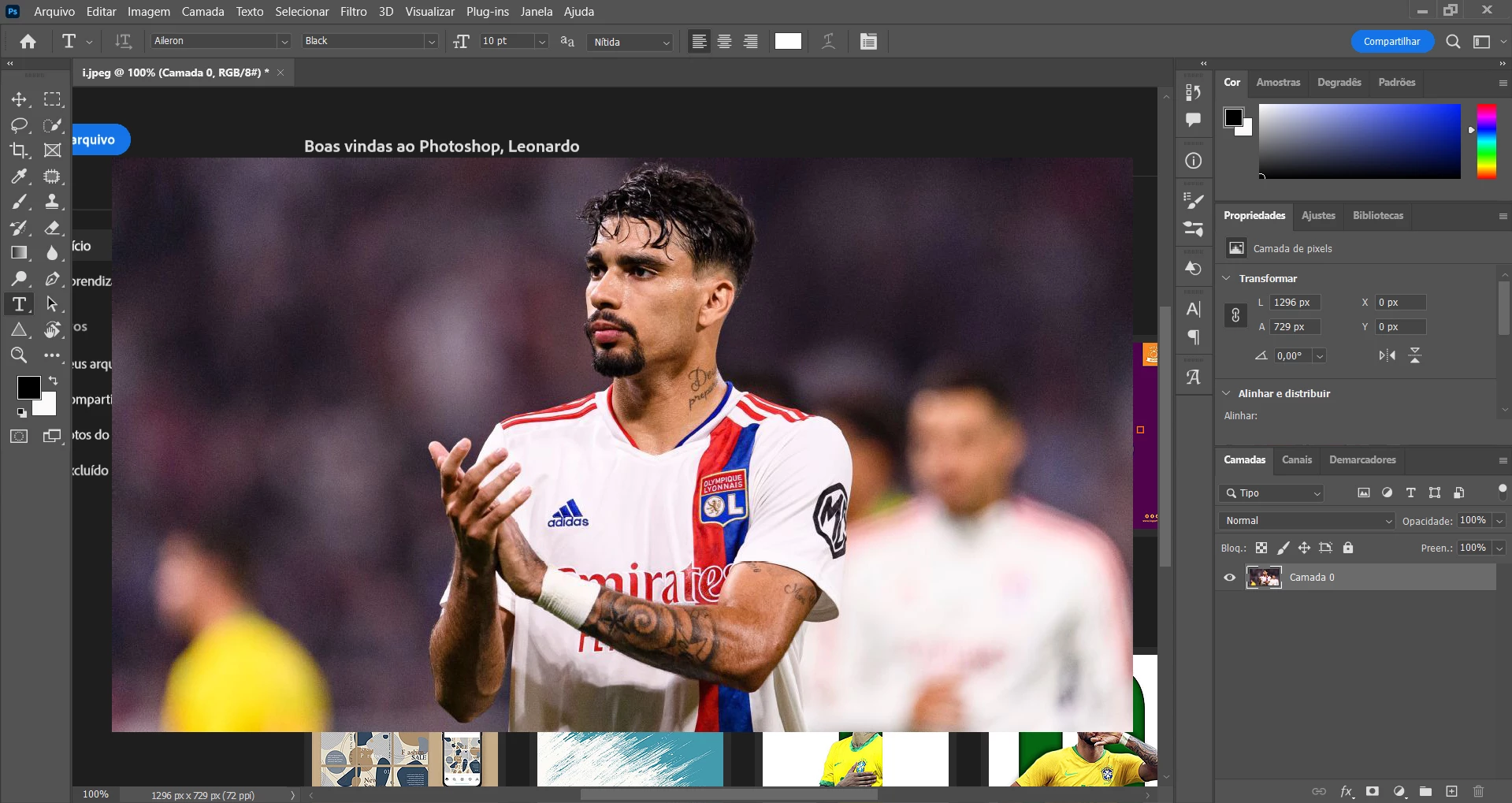Open the Filtro menu
1512x803 pixels.
click(354, 12)
